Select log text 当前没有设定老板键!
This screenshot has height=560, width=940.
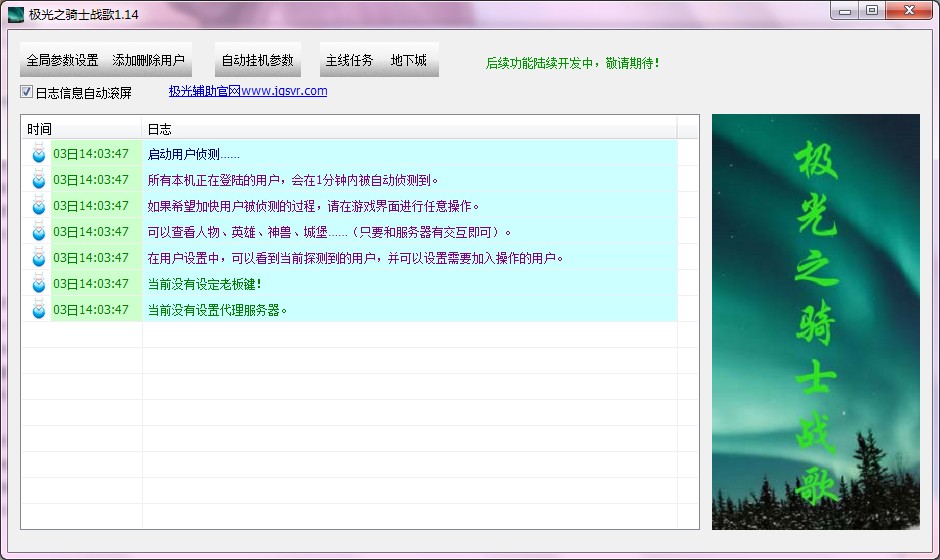pyautogui.click(x=204, y=284)
